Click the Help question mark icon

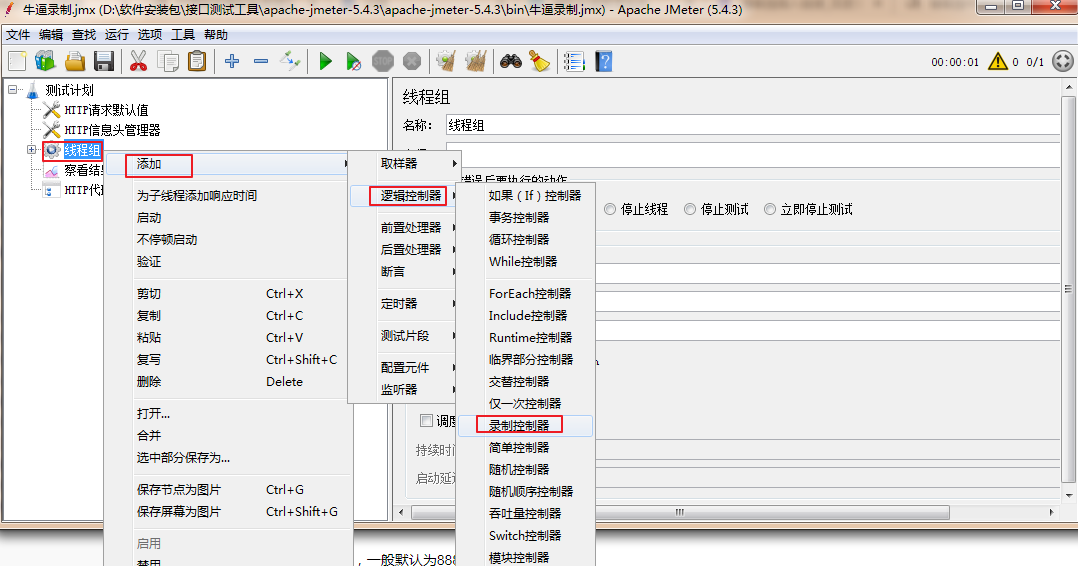604,62
